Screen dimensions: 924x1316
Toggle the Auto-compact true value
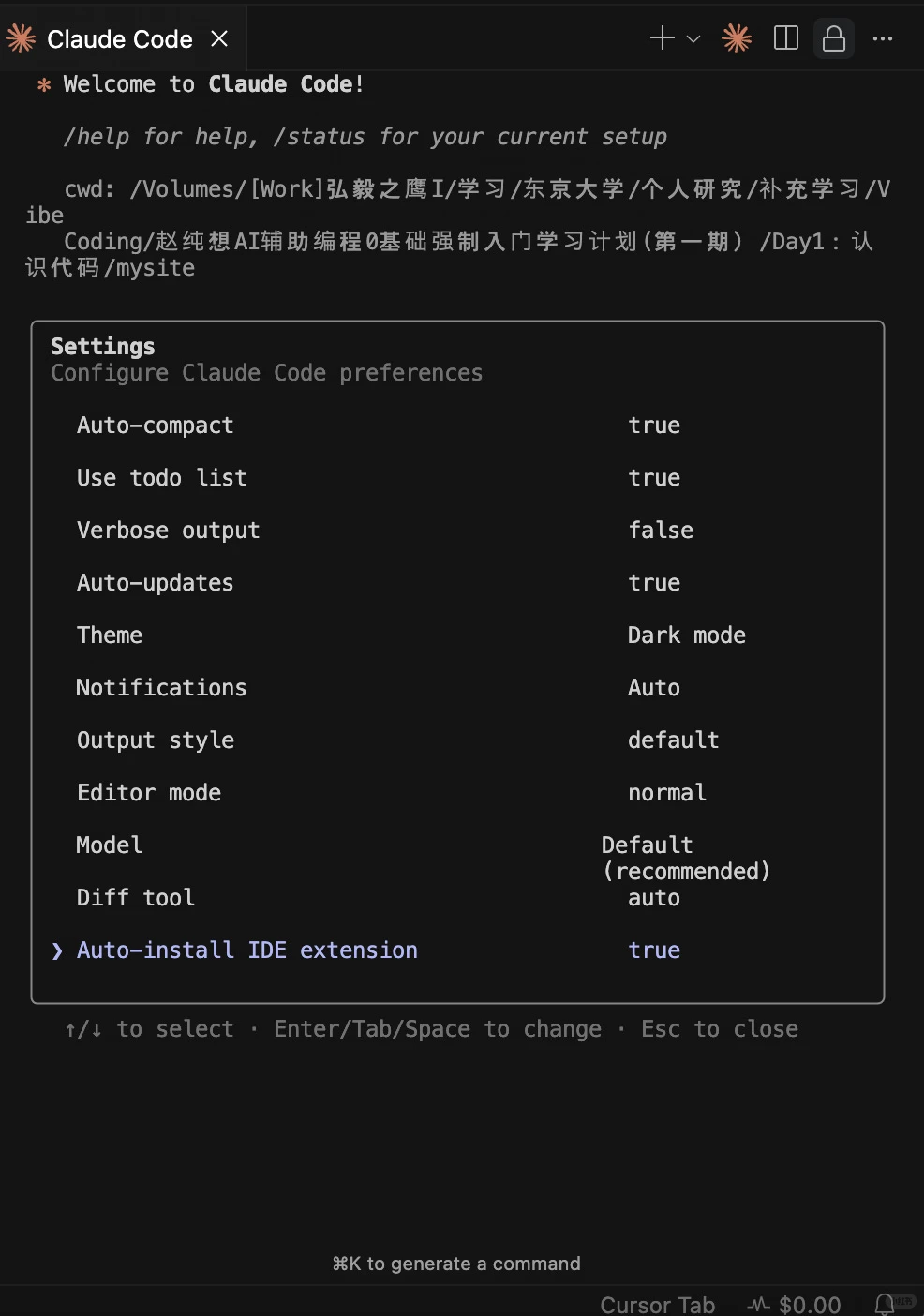654,426
